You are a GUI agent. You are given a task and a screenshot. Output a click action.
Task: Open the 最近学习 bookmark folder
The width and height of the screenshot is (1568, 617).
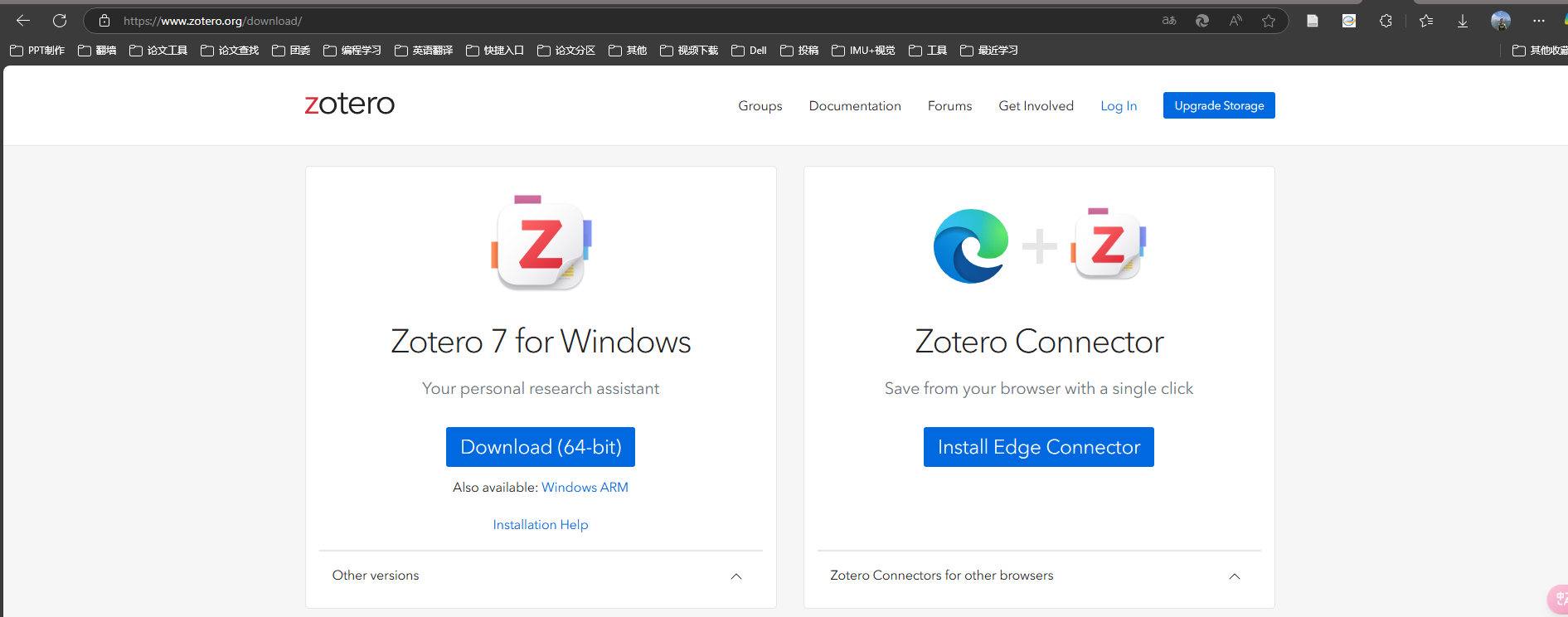[x=989, y=51]
